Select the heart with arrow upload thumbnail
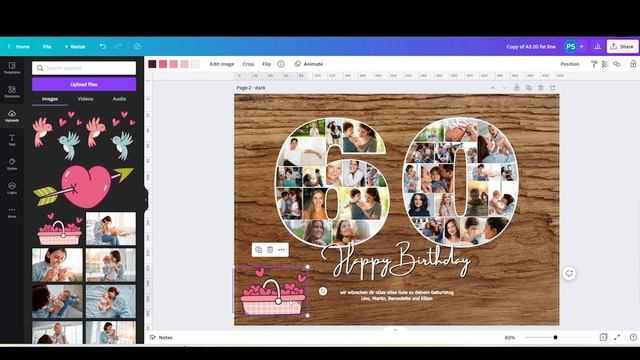640x360 pixels. tap(84, 186)
